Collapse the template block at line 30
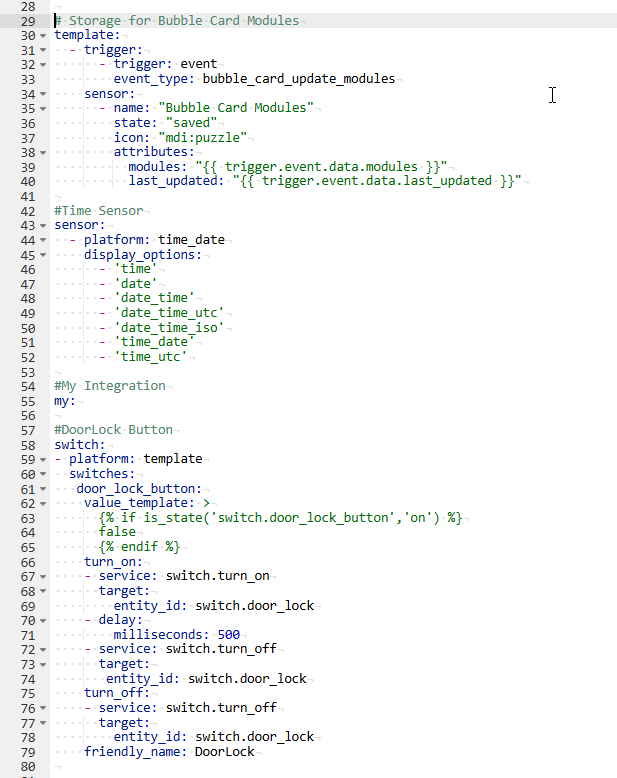This screenshot has width=617, height=778. 43,36
